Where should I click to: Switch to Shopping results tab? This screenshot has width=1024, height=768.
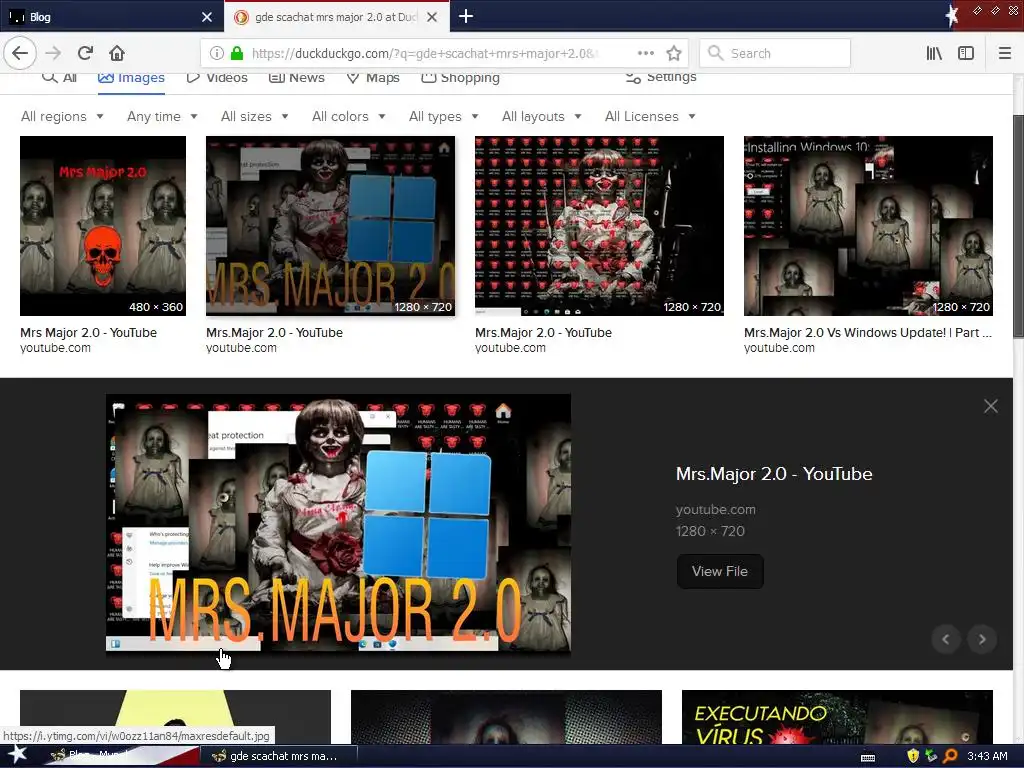pyautogui.click(x=460, y=78)
